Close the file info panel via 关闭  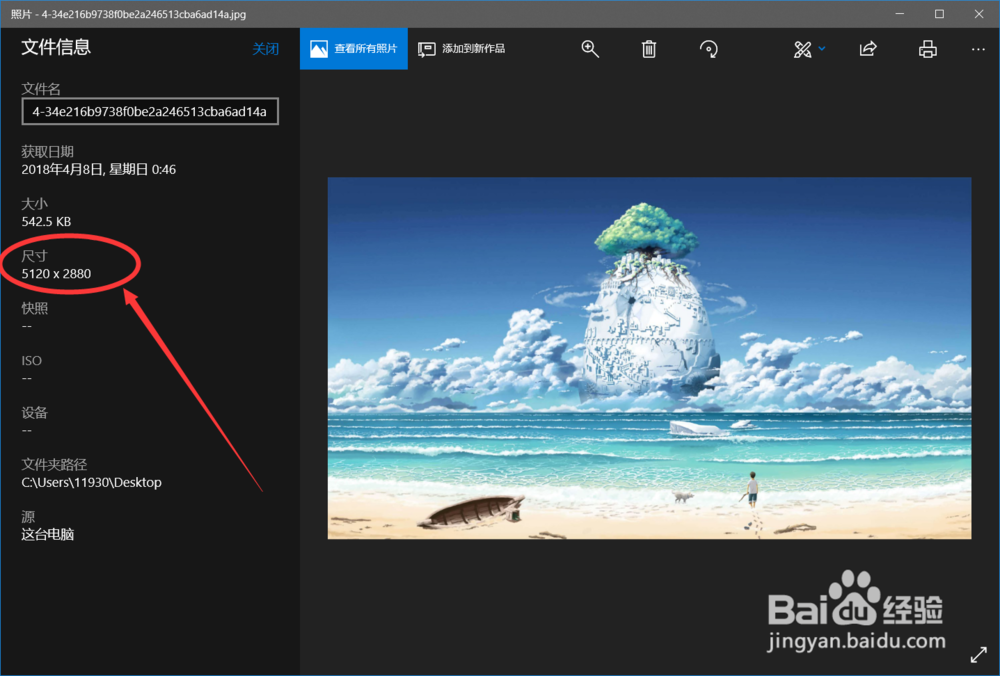point(265,48)
